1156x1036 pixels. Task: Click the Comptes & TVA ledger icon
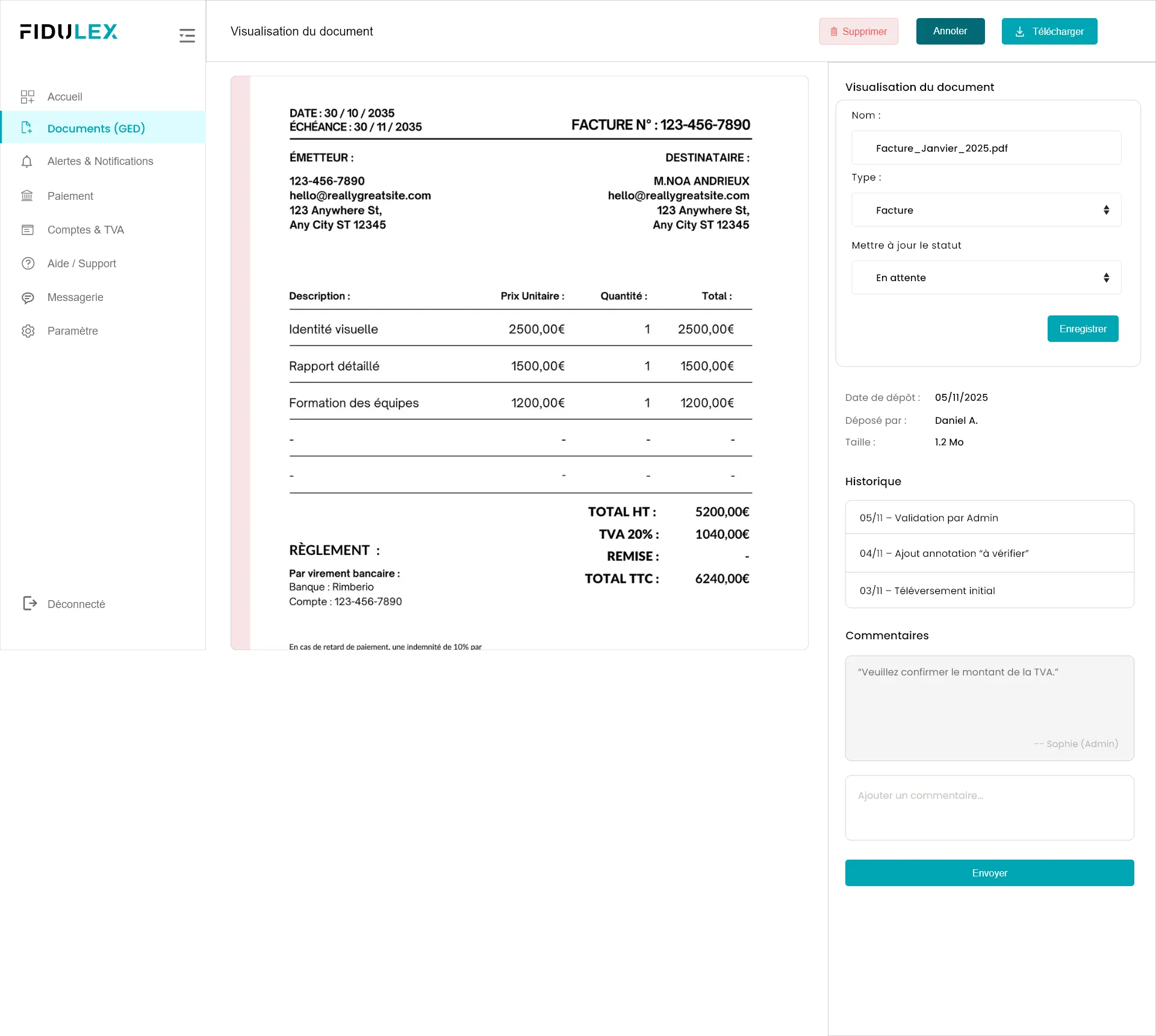click(x=28, y=230)
